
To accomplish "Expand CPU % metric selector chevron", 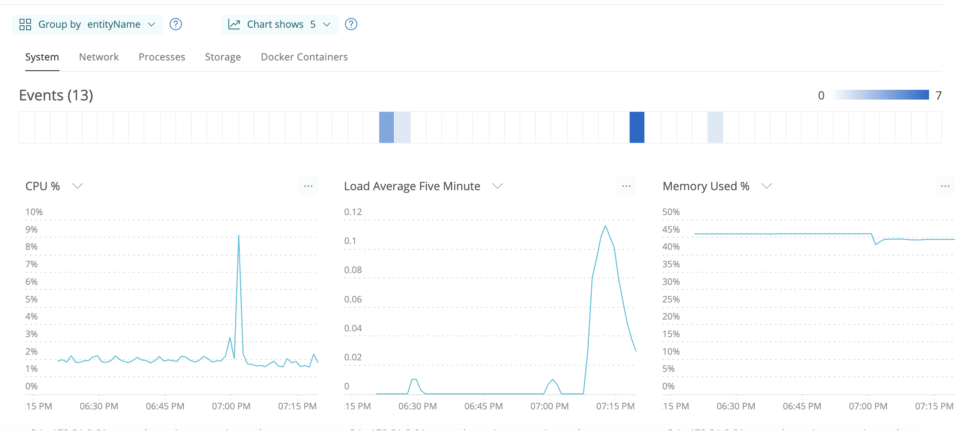I will [77, 186].
